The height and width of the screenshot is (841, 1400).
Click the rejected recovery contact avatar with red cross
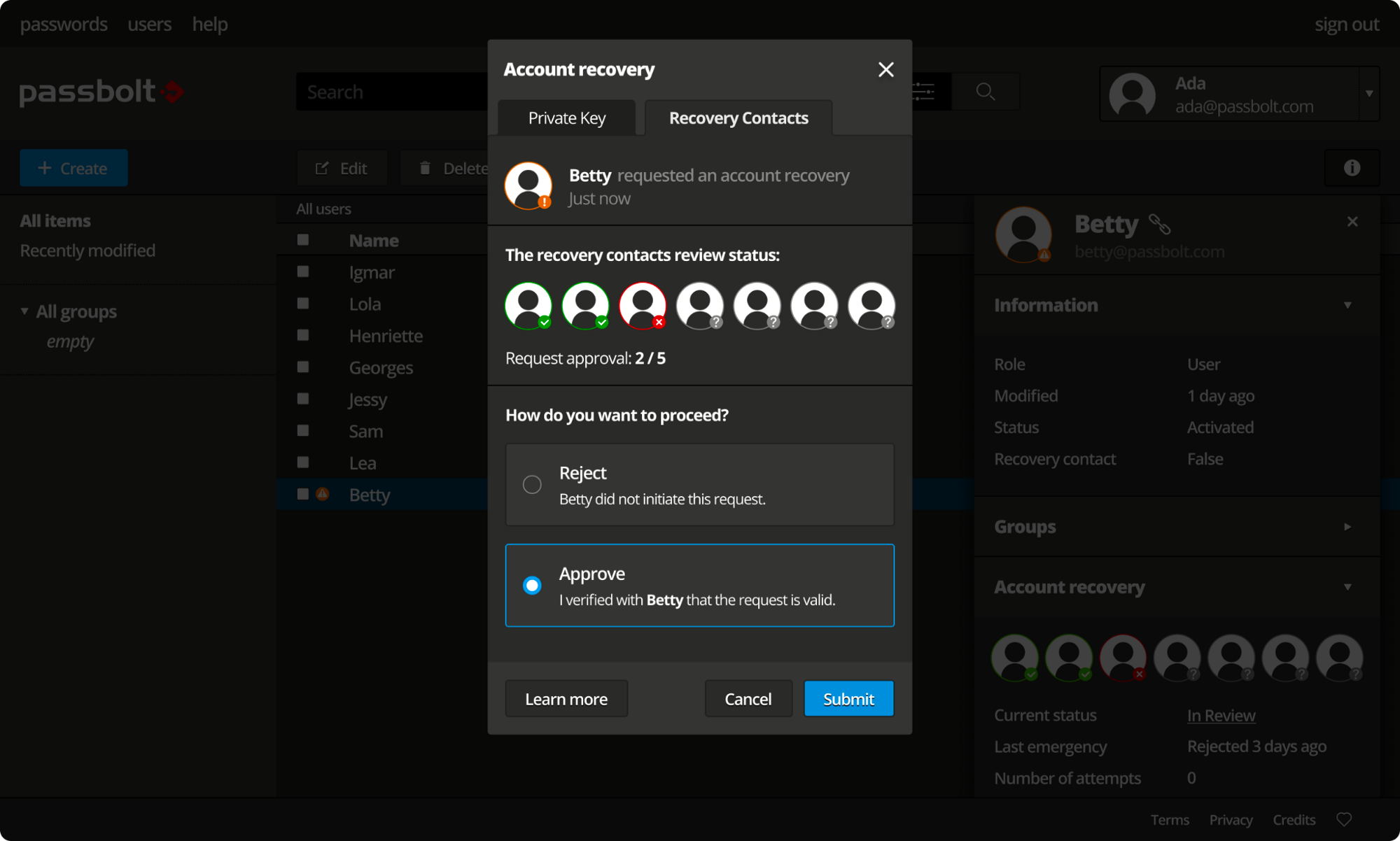(643, 306)
